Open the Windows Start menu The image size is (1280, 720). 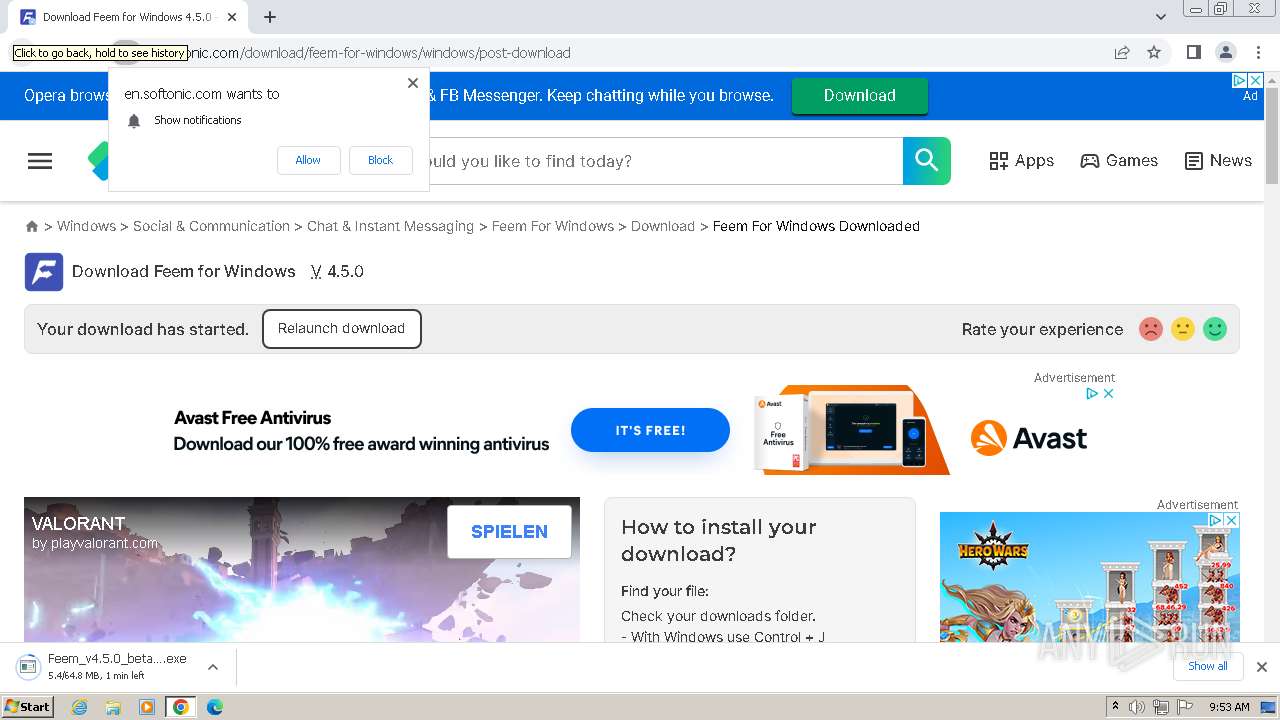click(x=27, y=706)
